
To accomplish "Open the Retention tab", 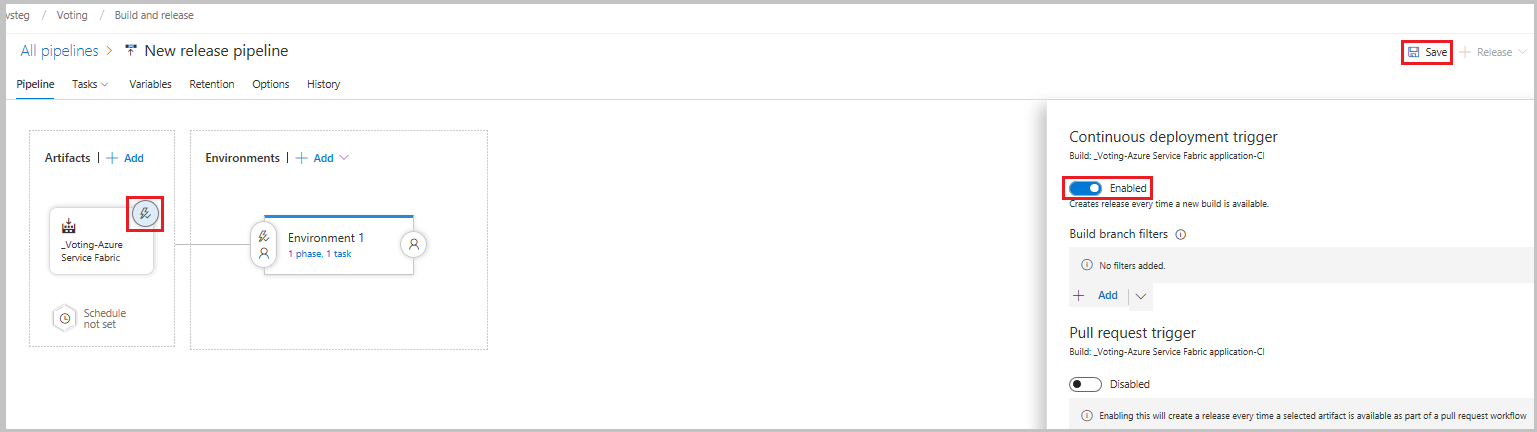I will point(212,84).
